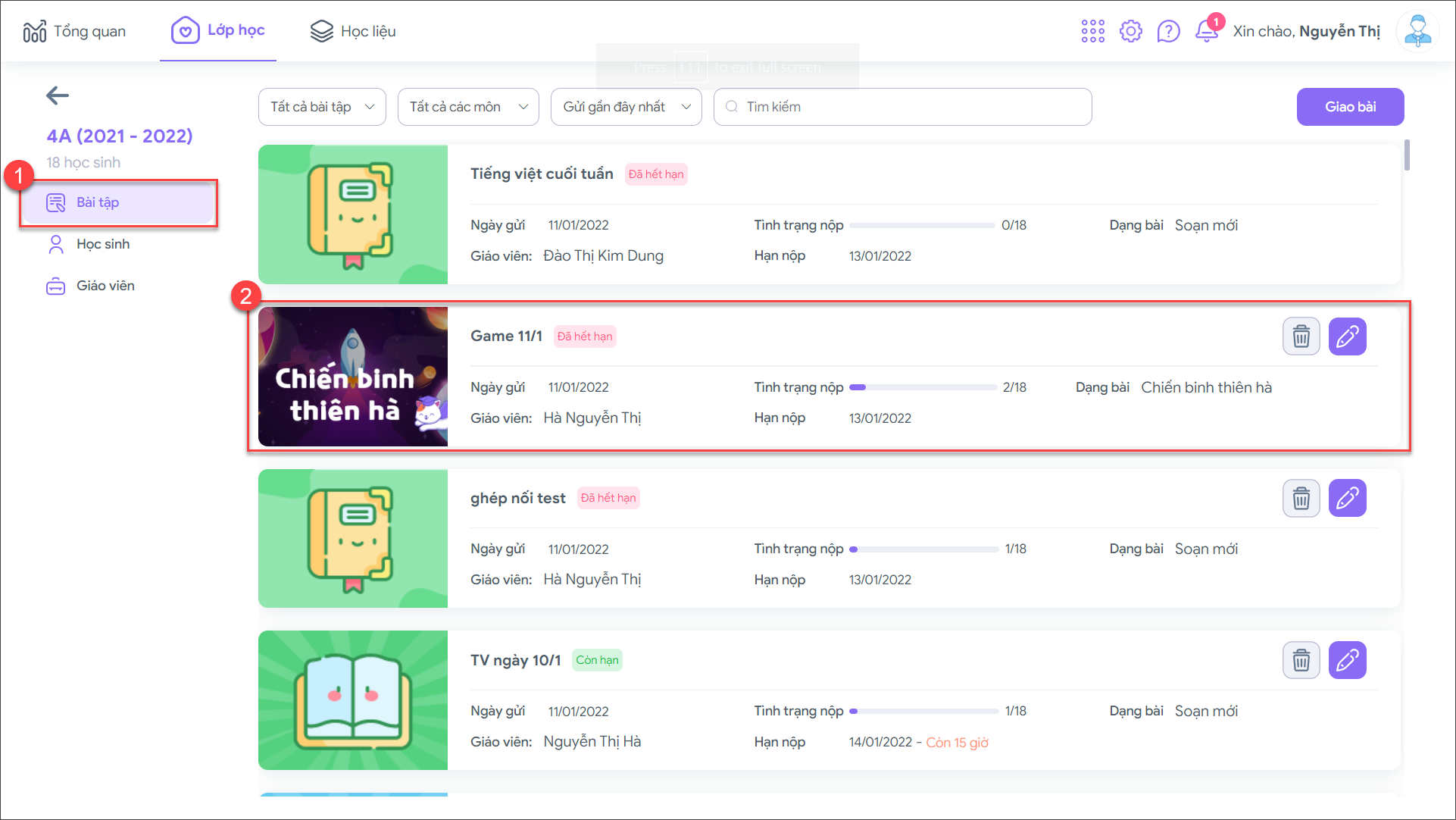Click the back arrow icon

(x=58, y=95)
